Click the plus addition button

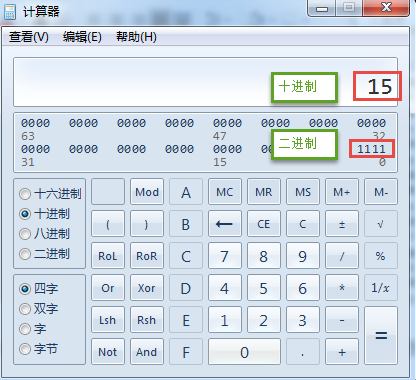pyautogui.click(x=342, y=352)
